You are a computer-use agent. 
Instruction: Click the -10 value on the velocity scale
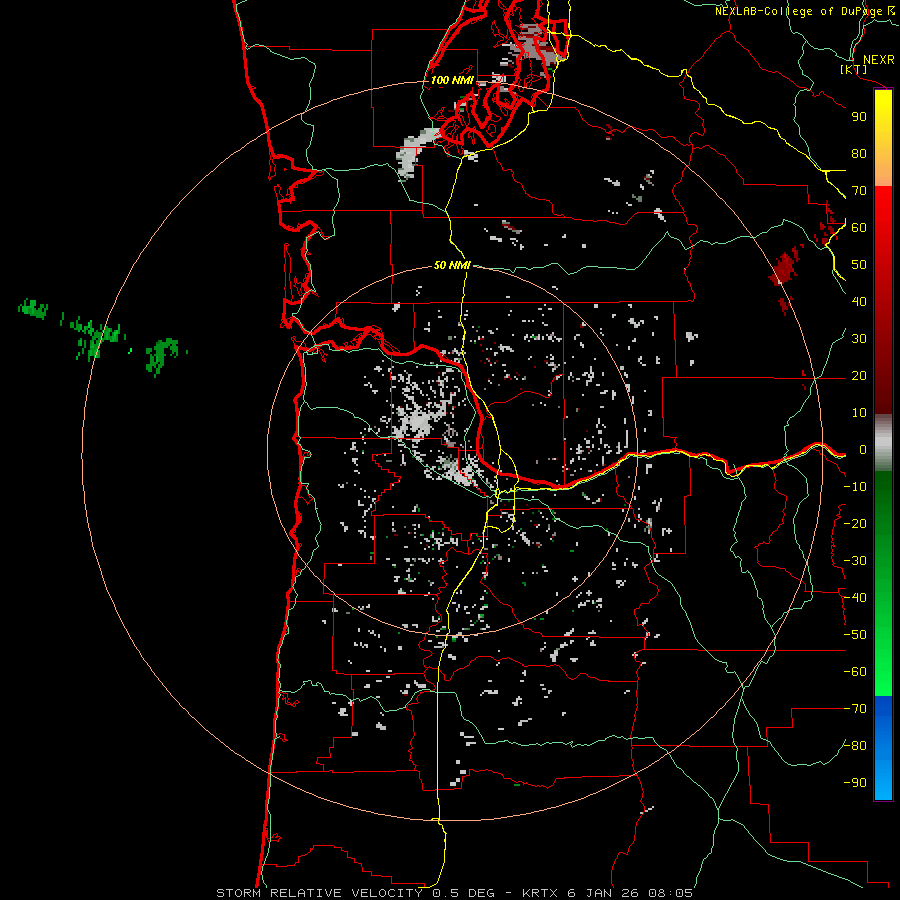coord(855,487)
